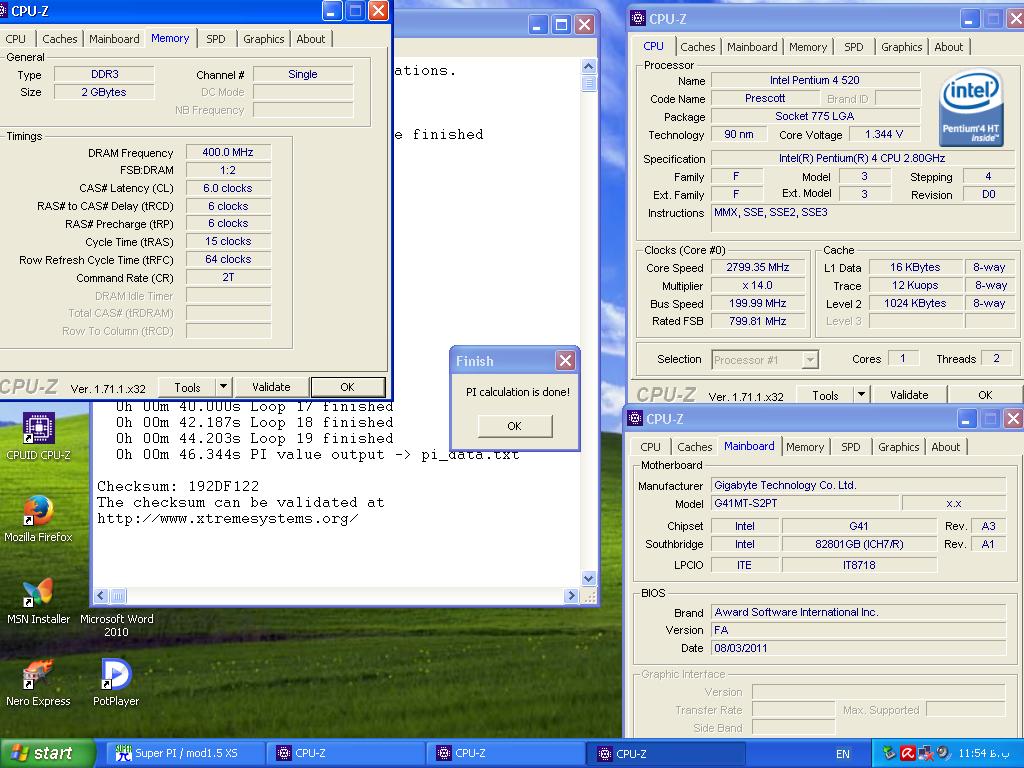The image size is (1024, 768).
Task: Open Graphics tab in Mainboard CPU-Z window
Action: coord(899,447)
